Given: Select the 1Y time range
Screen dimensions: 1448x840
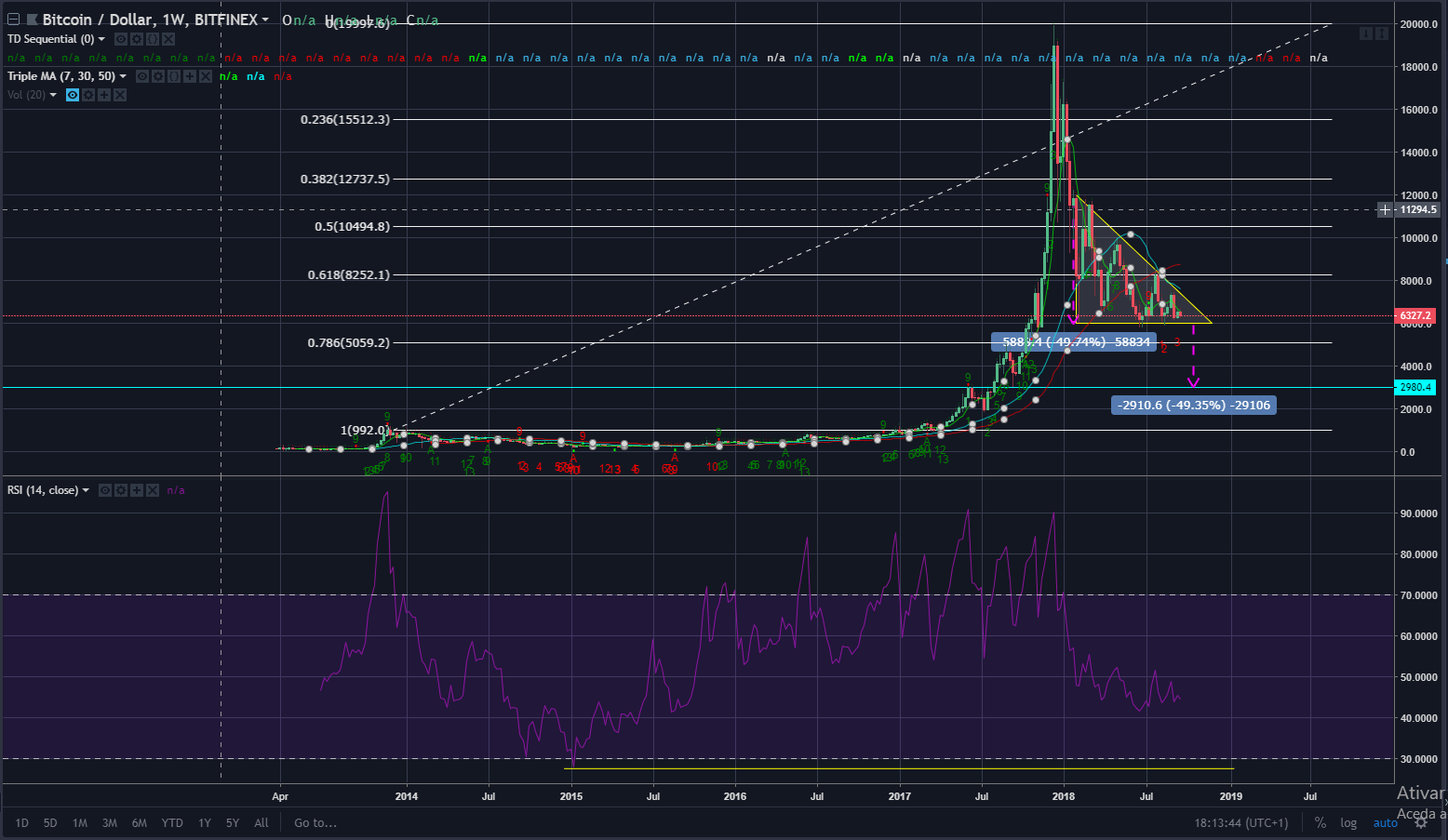Looking at the screenshot, I should click(x=205, y=822).
